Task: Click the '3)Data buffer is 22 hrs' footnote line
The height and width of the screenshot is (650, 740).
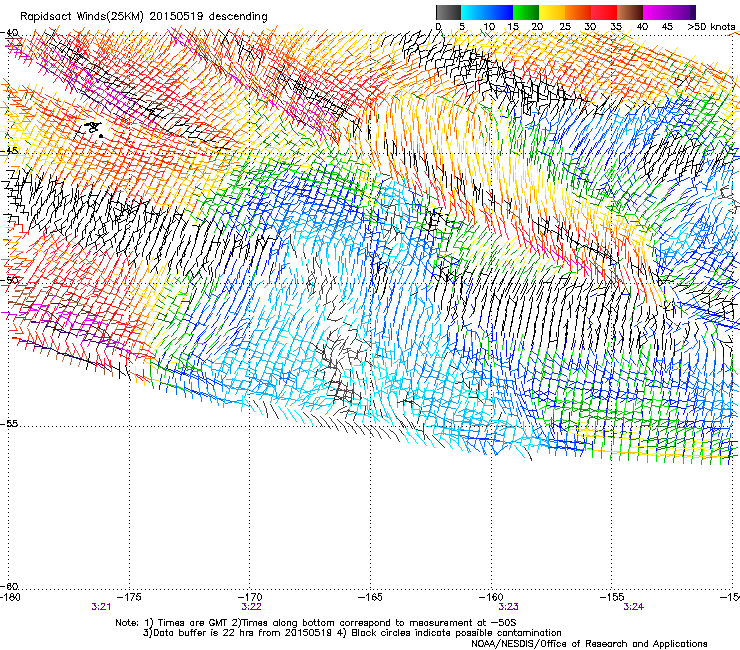Action: 352,633
